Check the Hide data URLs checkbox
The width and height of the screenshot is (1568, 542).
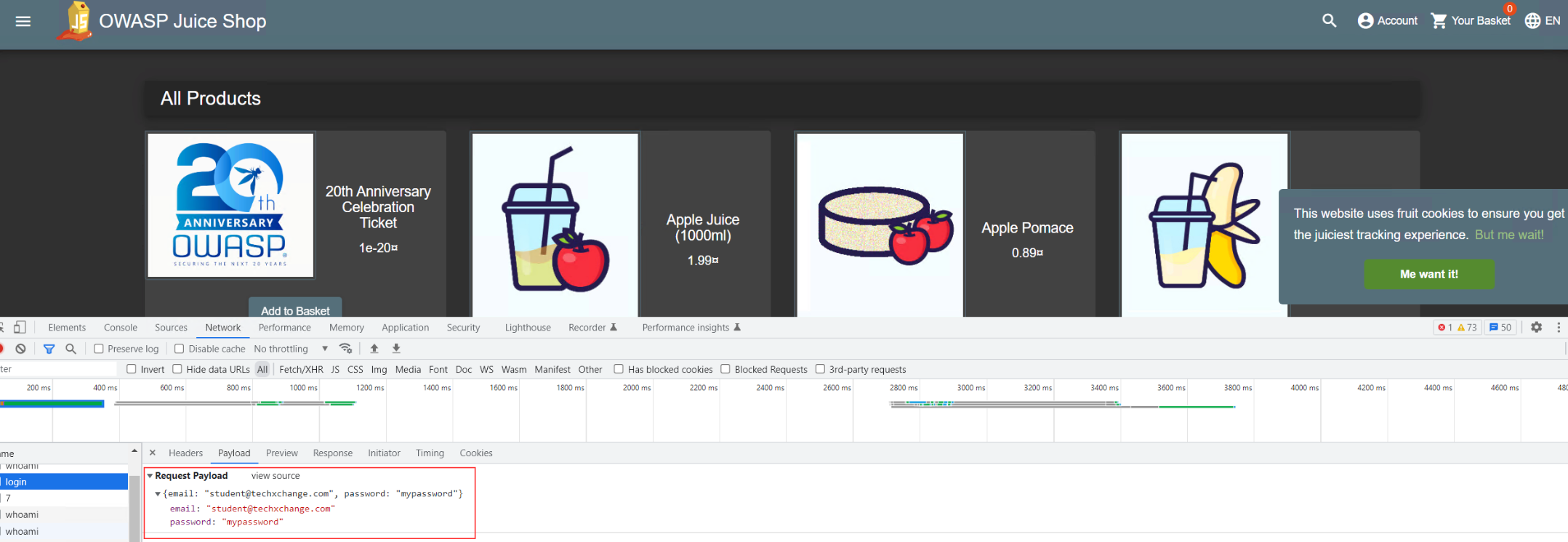[177, 369]
